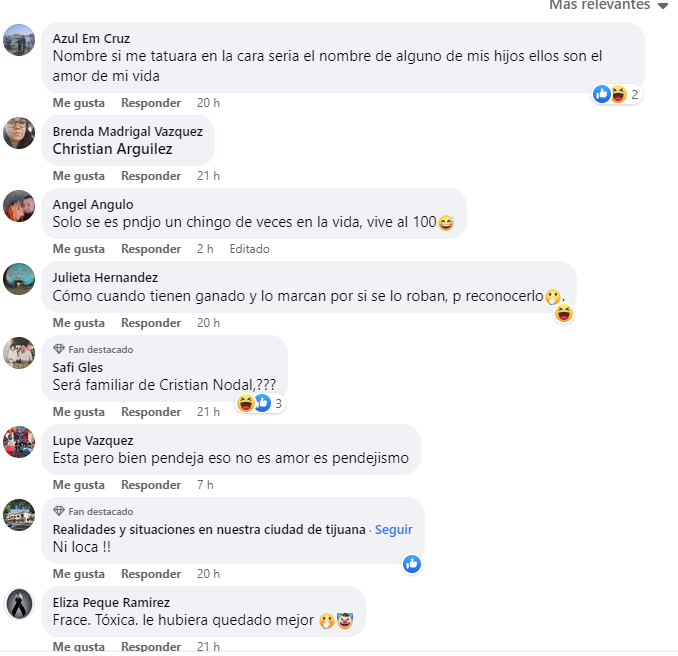This screenshot has width=678, height=656.
Task: Open Azul Em Cruz's profile picture
Action: click(x=19, y=40)
